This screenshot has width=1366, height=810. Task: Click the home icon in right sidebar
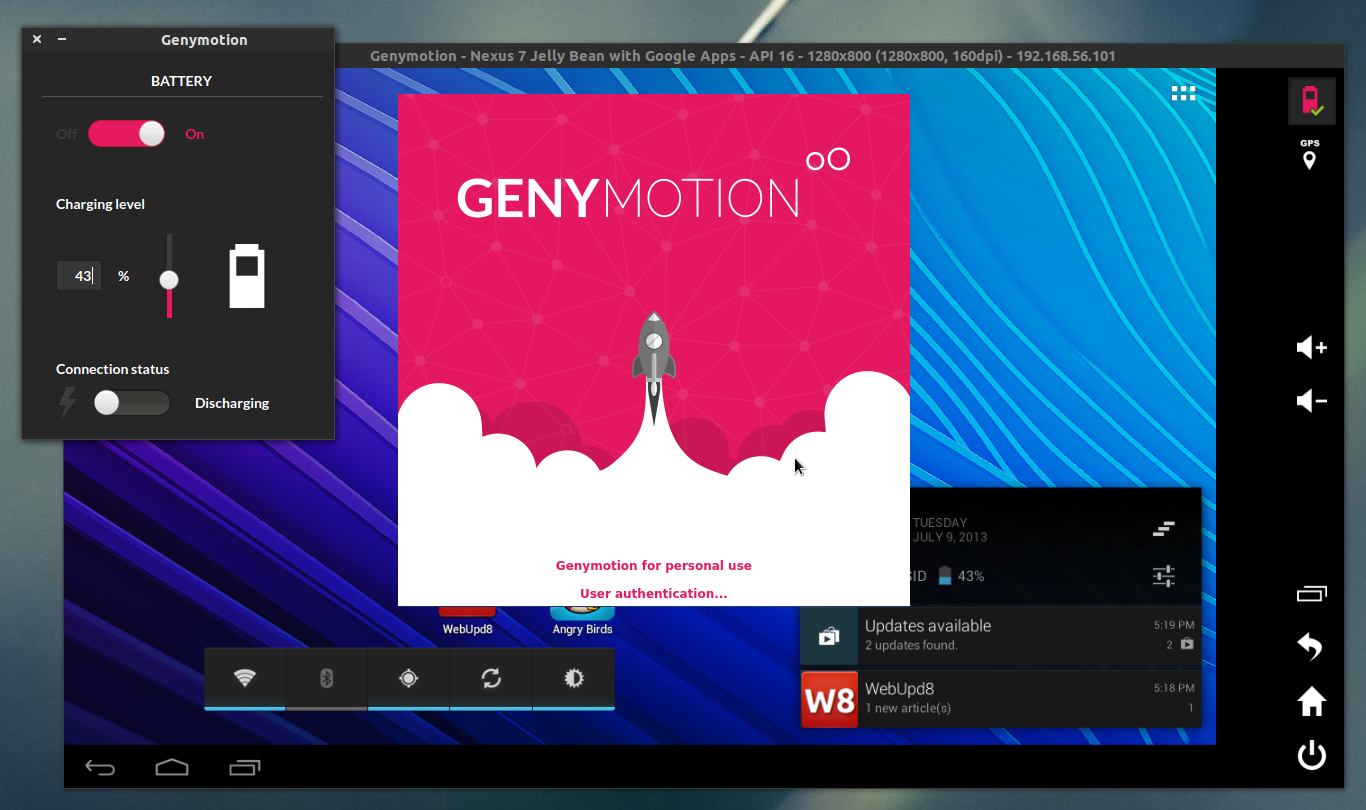click(1311, 701)
